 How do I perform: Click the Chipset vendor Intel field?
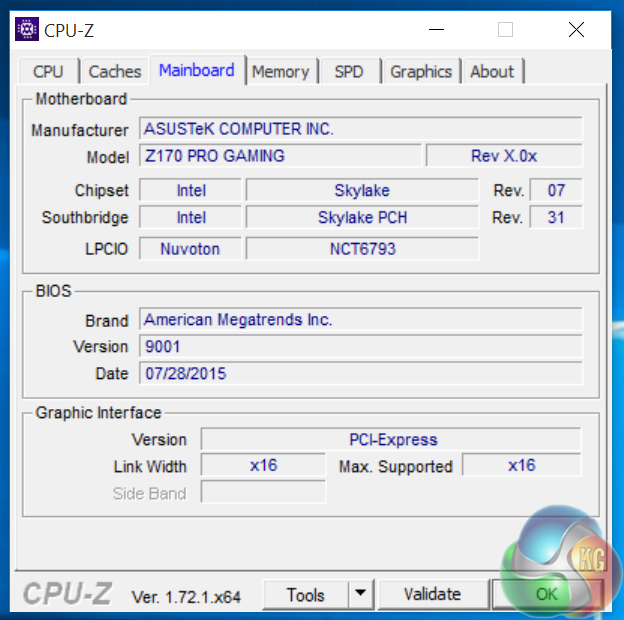[x=191, y=190]
